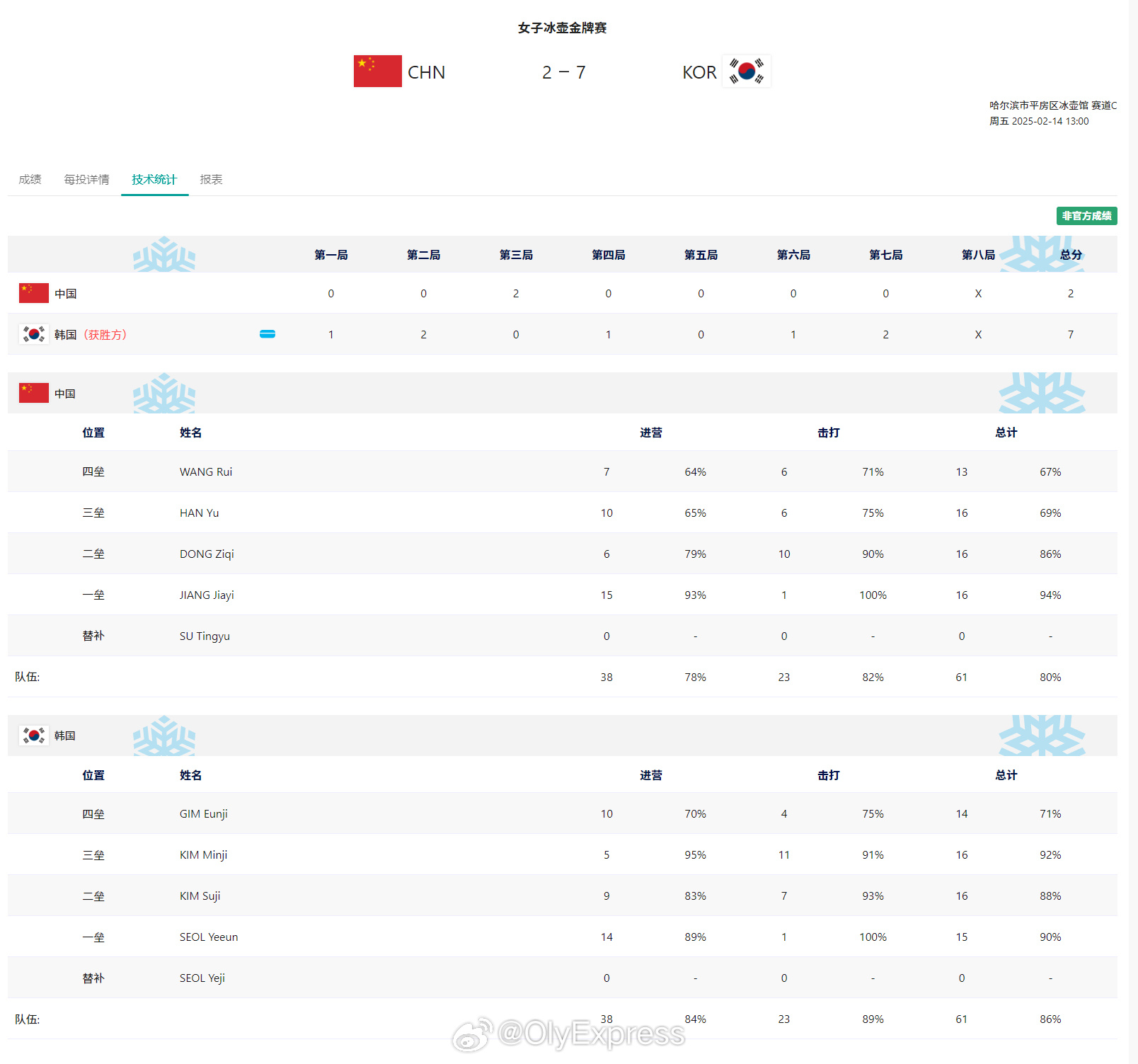Click DONG Ziqi's 90% hit percentage
Image resolution: width=1138 pixels, height=1064 pixels.
coord(873,554)
